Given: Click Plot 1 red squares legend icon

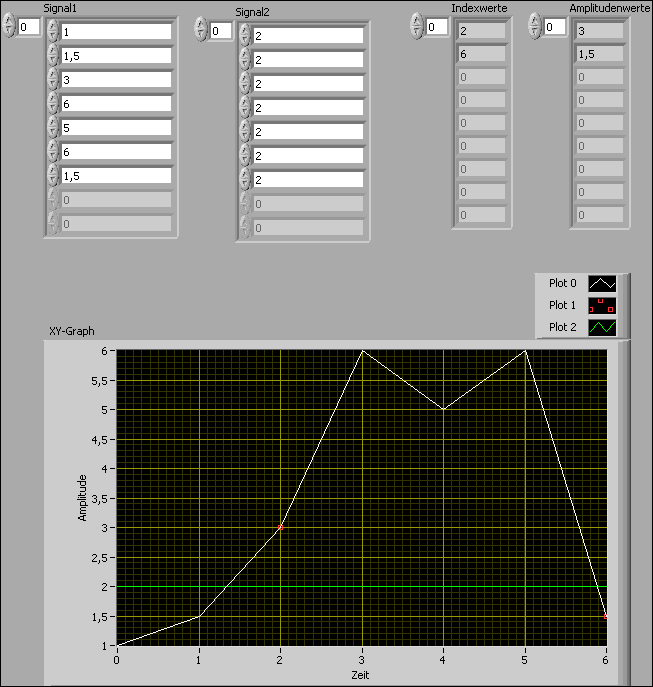Looking at the screenshot, I should [x=602, y=305].
